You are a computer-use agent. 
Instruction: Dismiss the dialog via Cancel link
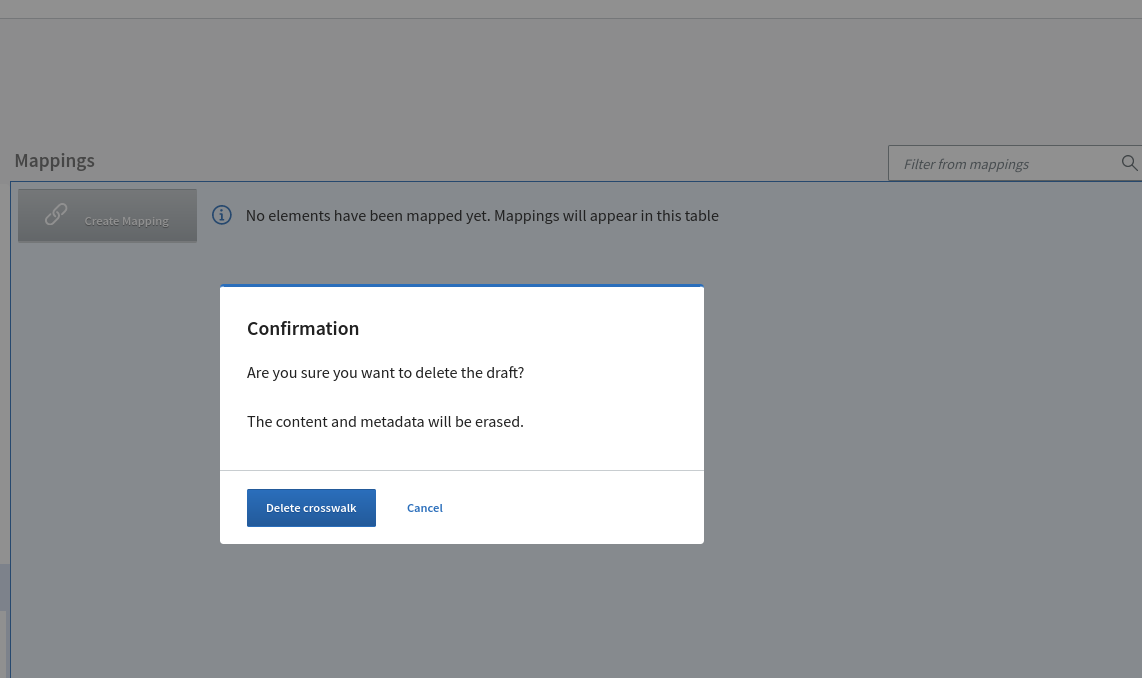pyautogui.click(x=425, y=508)
